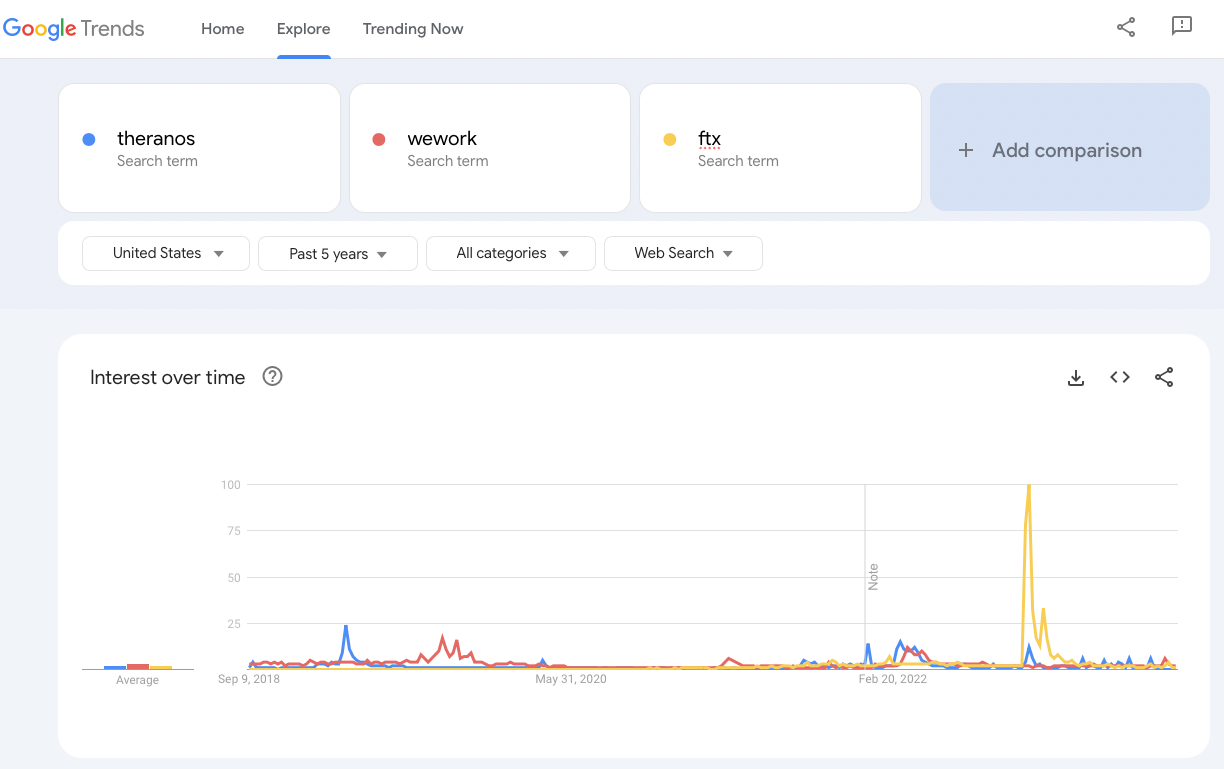The height and width of the screenshot is (769, 1224).
Task: Open the Web Search type dropdown
Action: (x=683, y=253)
